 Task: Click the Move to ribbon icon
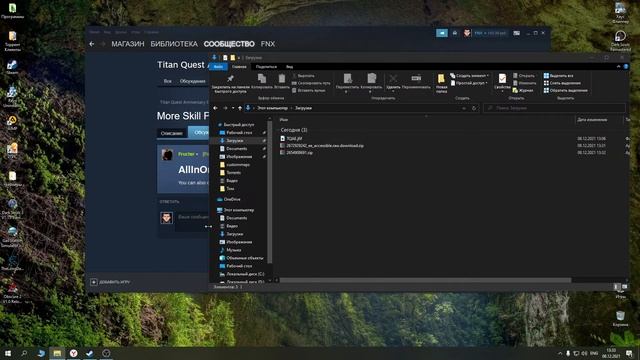pos(347,78)
